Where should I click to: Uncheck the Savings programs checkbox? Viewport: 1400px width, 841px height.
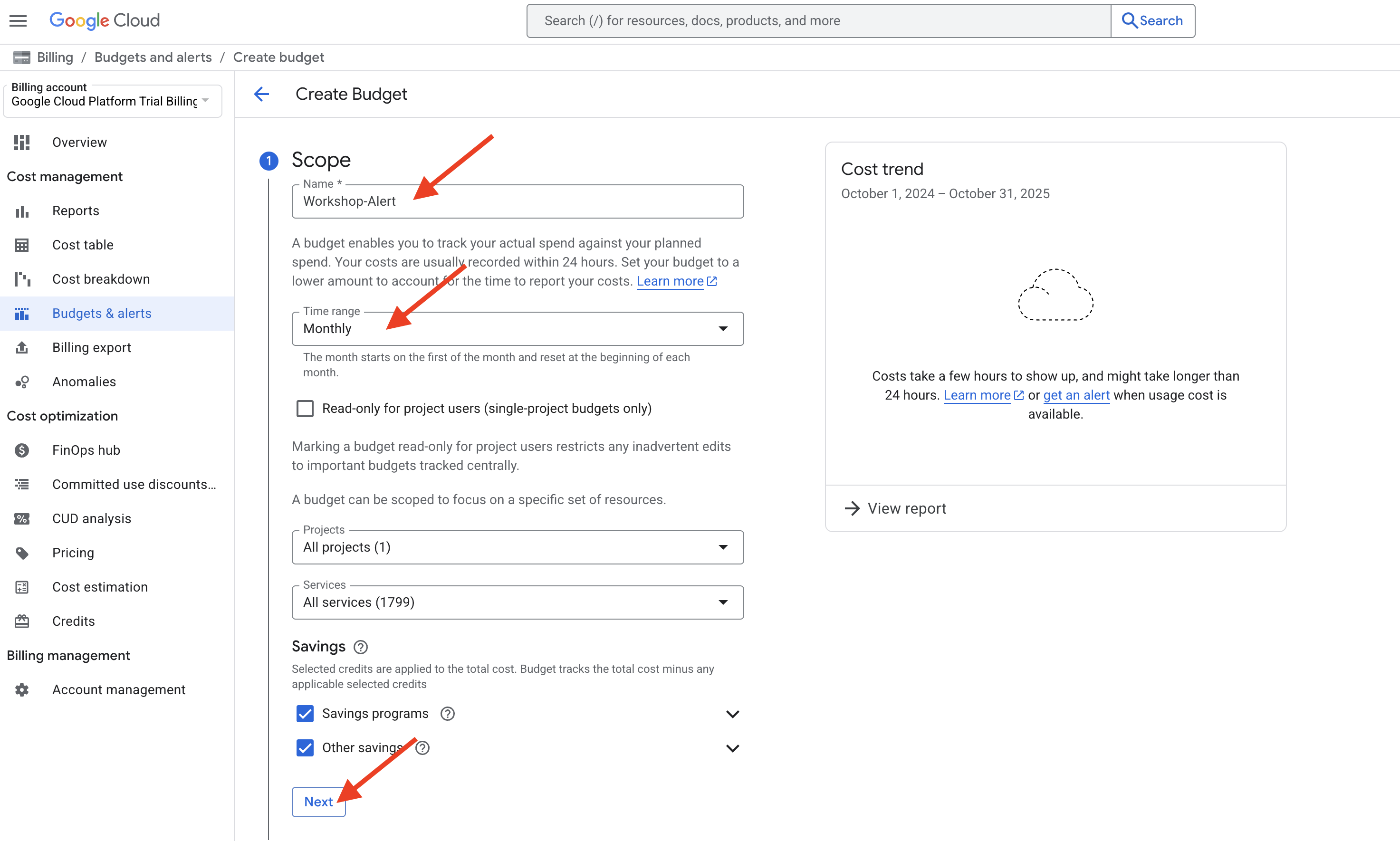305,714
